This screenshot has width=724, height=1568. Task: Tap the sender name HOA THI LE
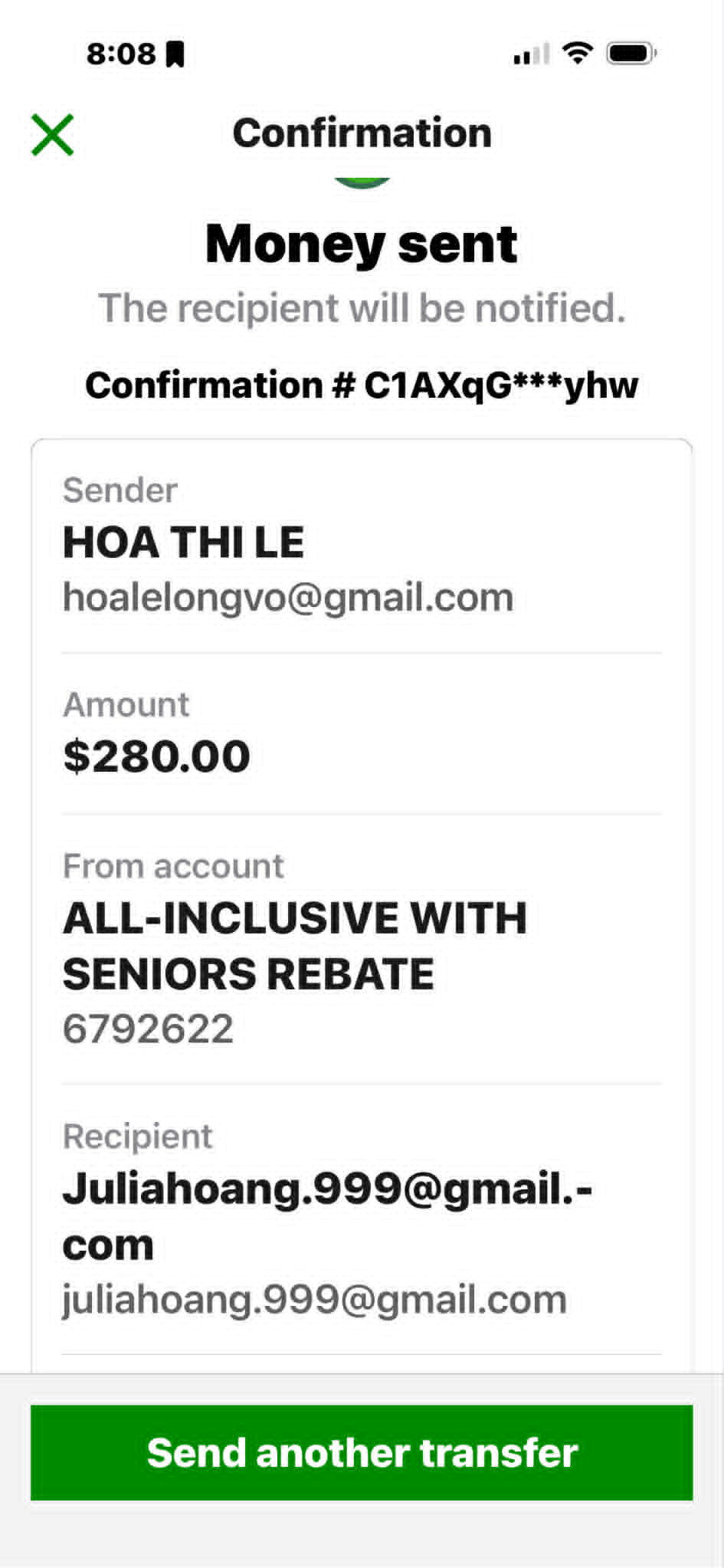tap(184, 543)
